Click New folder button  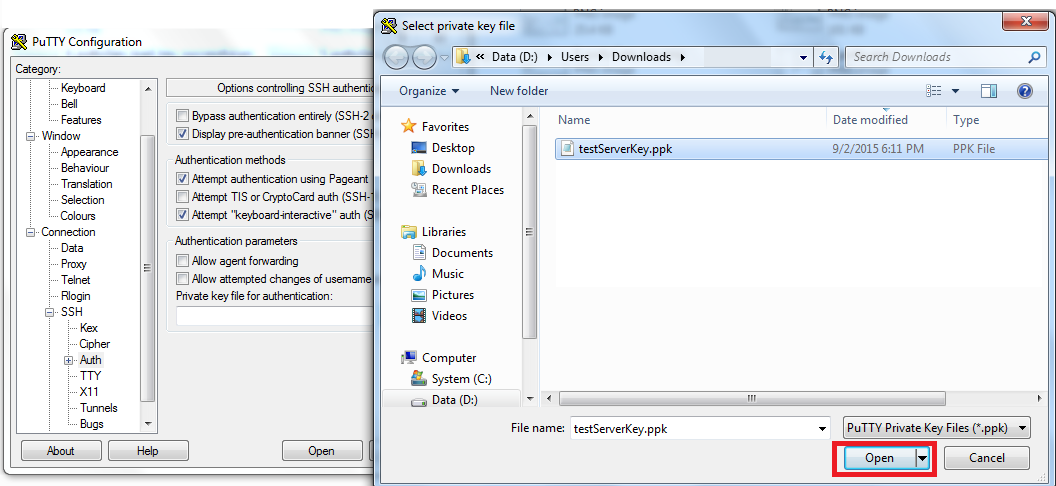pyautogui.click(x=519, y=91)
